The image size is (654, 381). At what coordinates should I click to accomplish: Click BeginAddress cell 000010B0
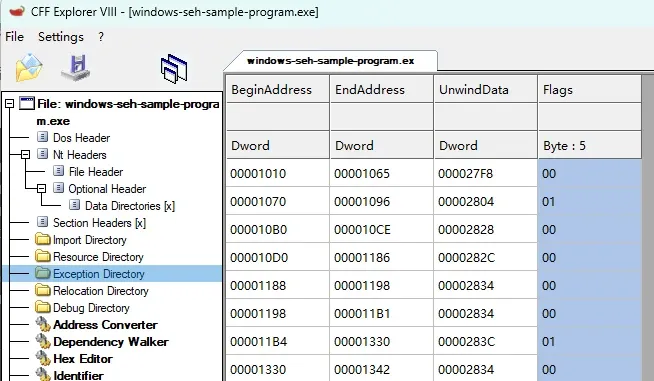[x=277, y=229]
